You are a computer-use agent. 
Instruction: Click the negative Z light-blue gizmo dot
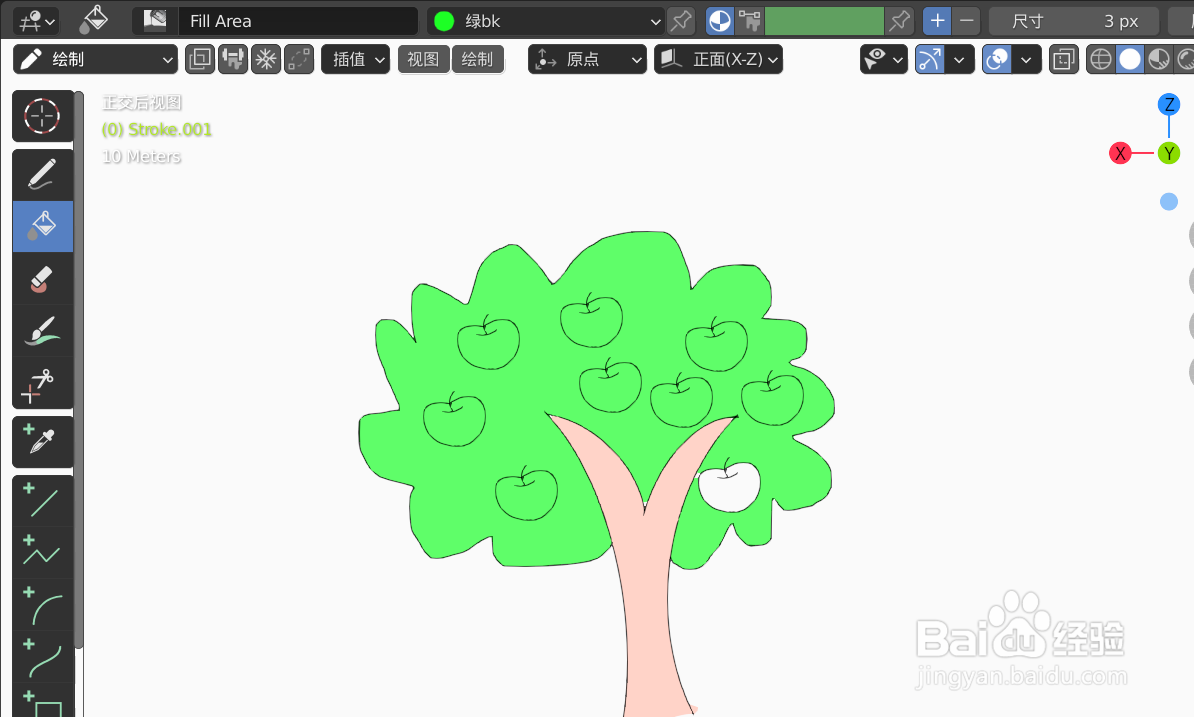tap(1168, 202)
